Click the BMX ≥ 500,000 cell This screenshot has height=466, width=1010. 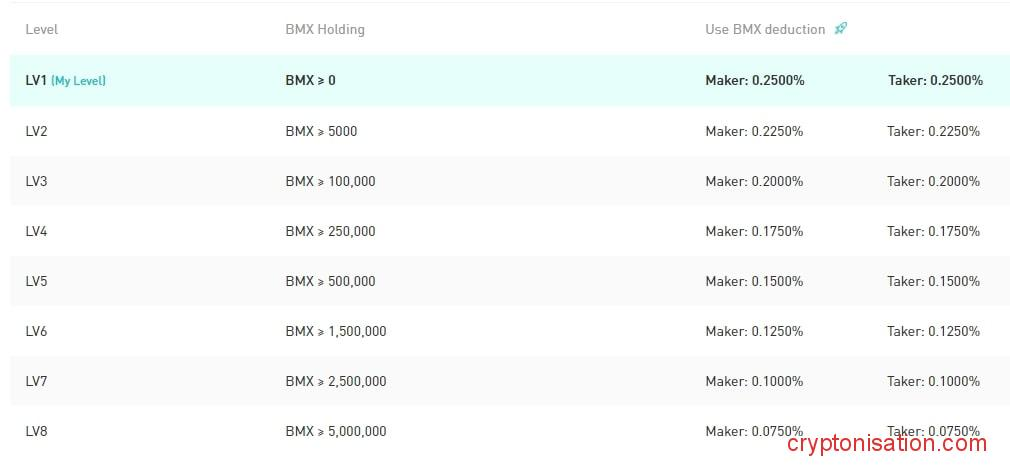tap(330, 281)
